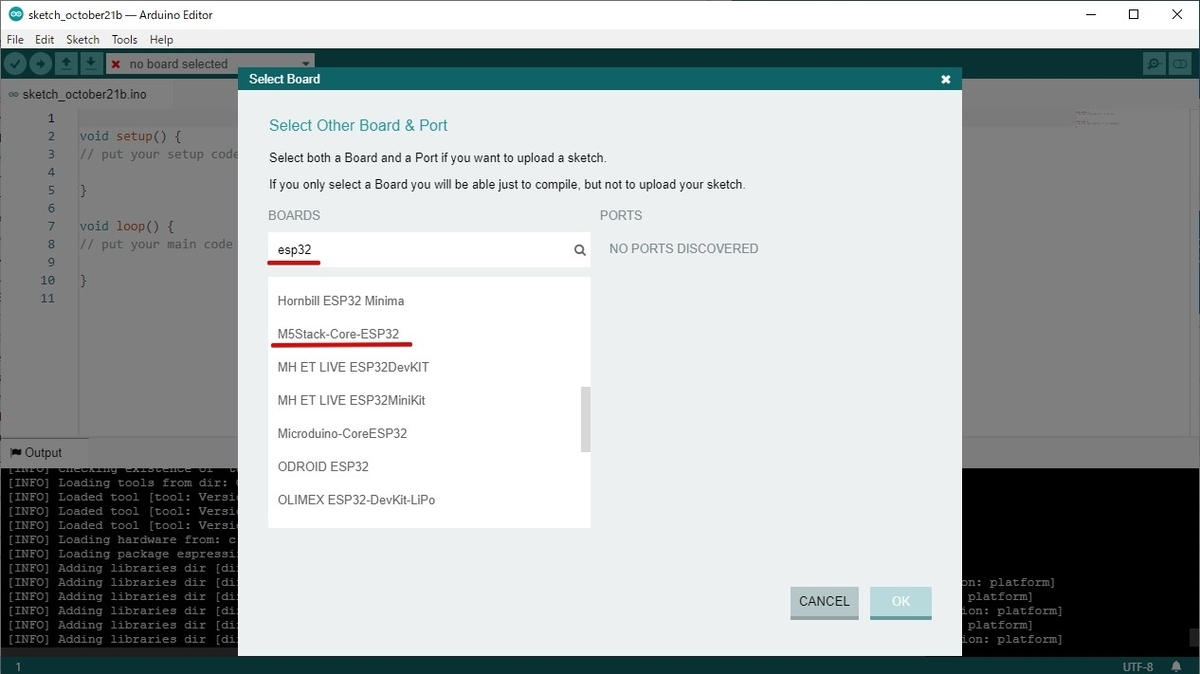Click the void loop() code line
This screenshot has width=1200, height=674.
(127, 226)
